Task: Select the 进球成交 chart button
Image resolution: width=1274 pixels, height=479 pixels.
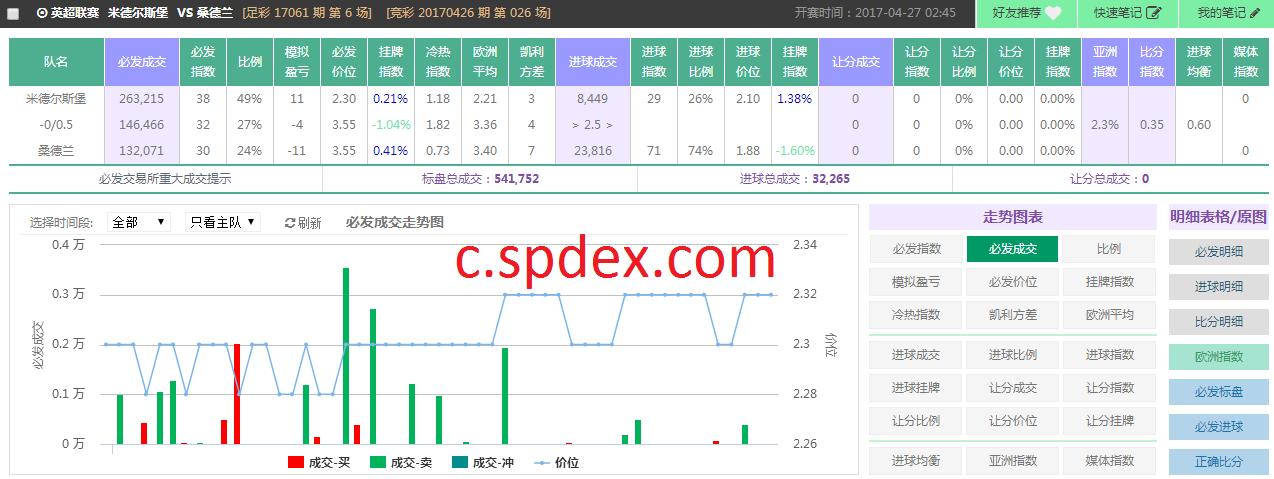Action: tap(916, 354)
